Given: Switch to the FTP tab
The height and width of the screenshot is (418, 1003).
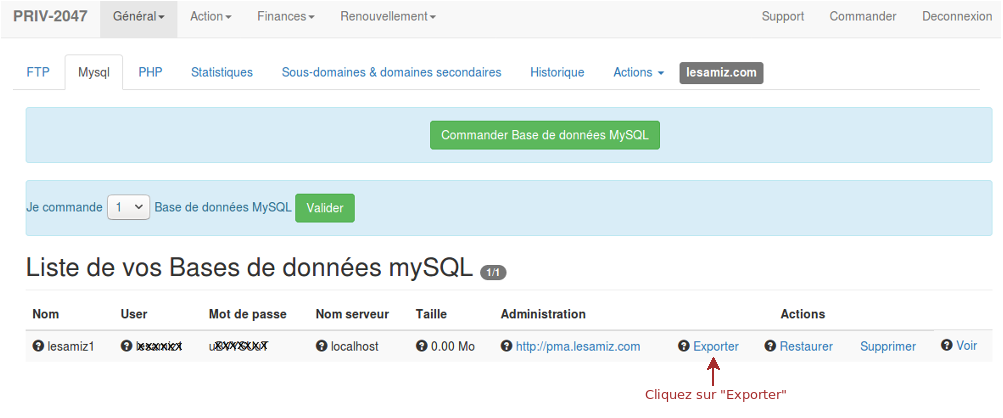Looking at the screenshot, I should tap(38, 72).
